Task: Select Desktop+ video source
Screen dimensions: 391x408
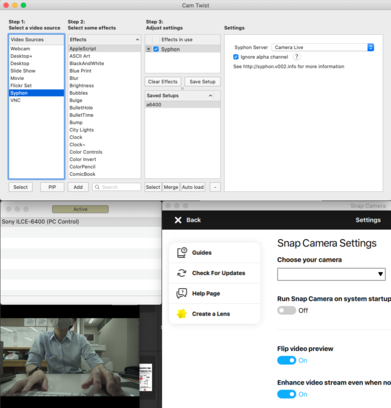Action: [36, 56]
